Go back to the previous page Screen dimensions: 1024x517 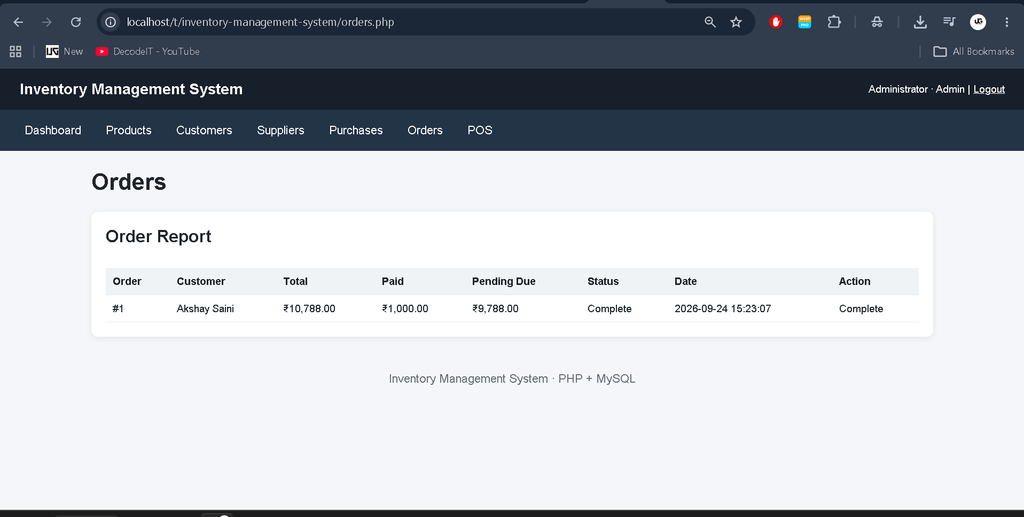(18, 22)
